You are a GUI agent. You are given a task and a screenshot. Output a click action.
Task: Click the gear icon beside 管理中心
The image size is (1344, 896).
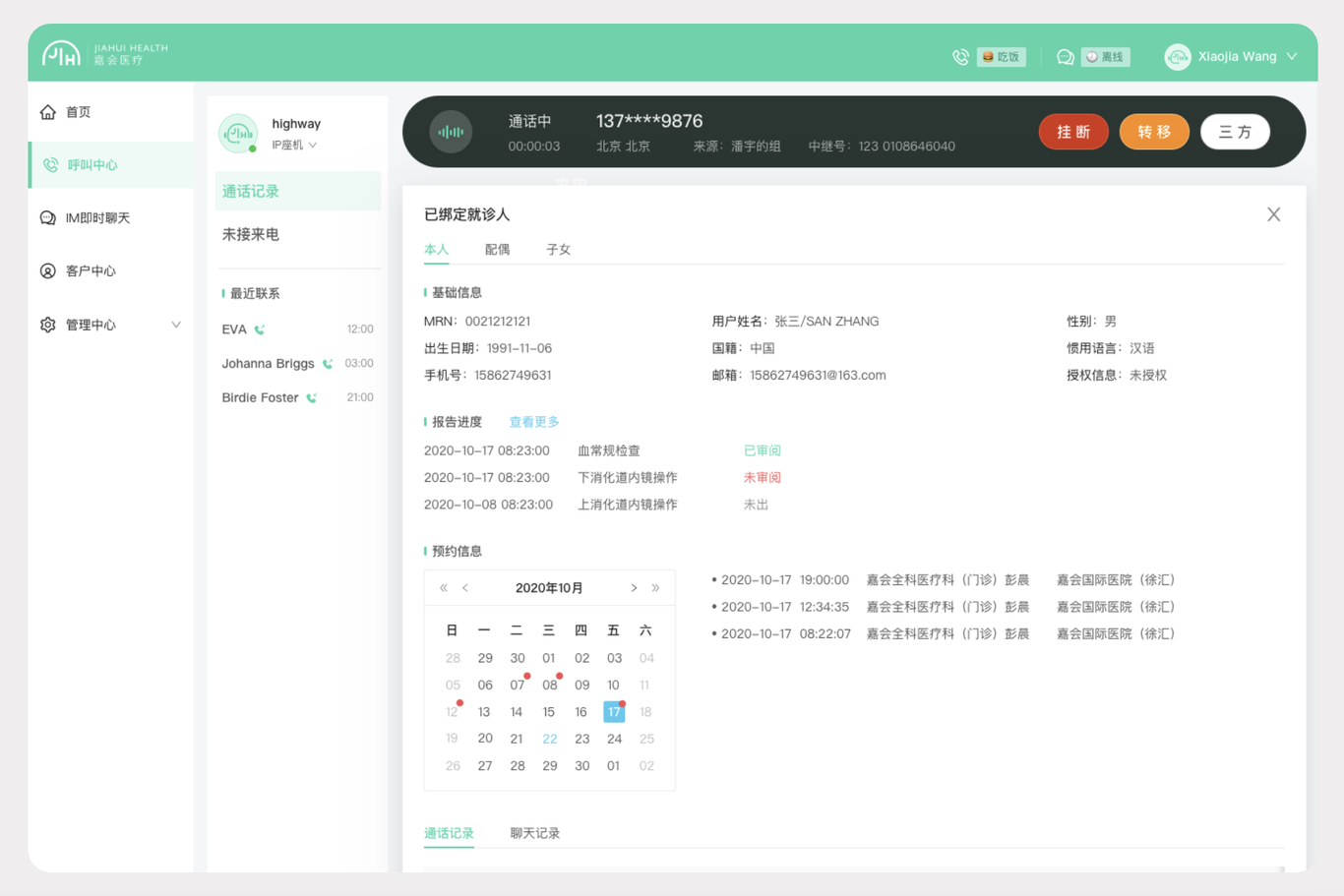coord(48,325)
